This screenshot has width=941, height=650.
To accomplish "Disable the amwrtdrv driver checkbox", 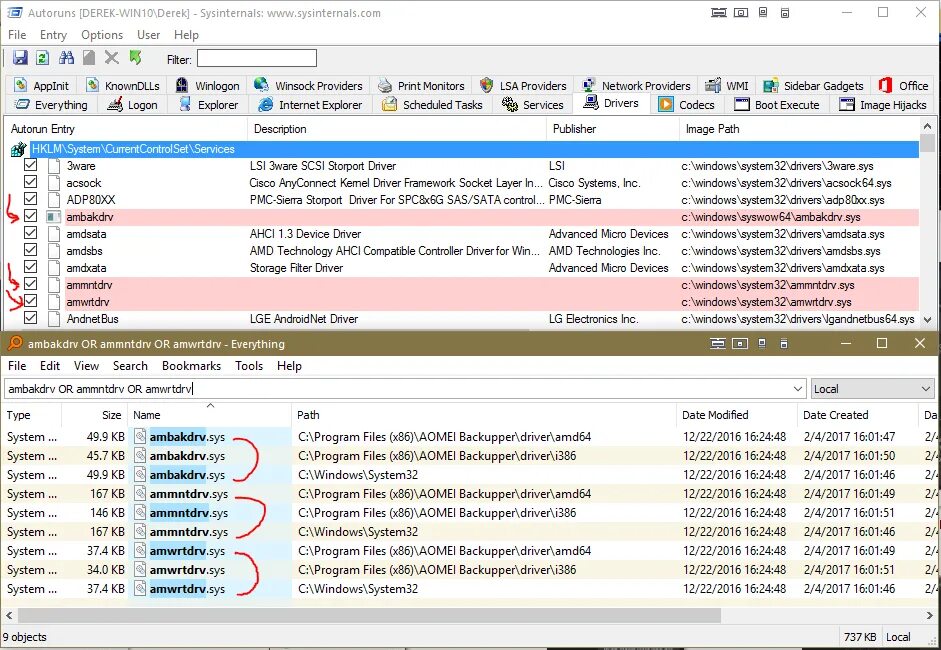I will pos(31,301).
